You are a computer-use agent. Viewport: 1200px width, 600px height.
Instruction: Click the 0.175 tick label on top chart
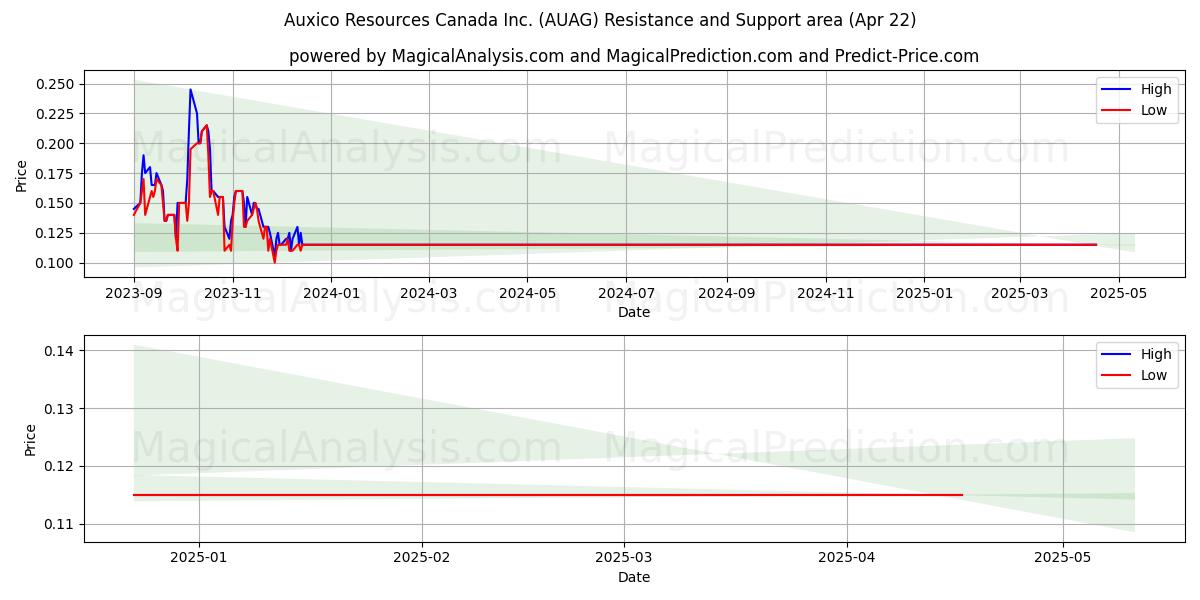[x=55, y=174]
